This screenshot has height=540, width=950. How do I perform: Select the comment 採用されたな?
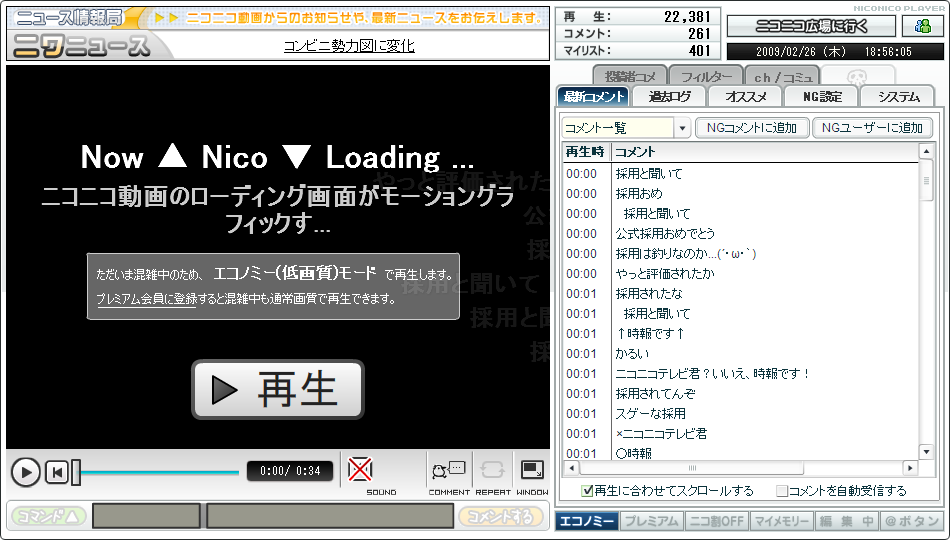click(x=648, y=293)
